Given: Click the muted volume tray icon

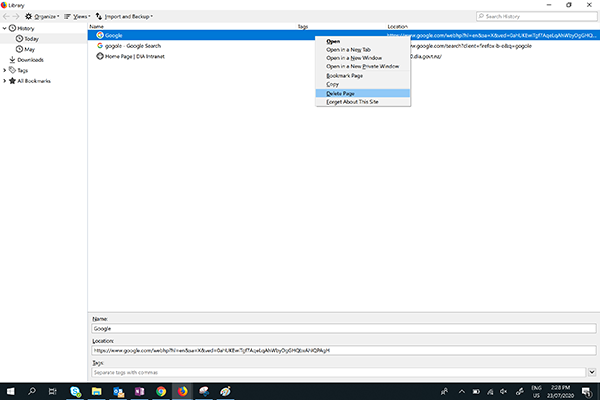Looking at the screenshot, I should (504, 392).
